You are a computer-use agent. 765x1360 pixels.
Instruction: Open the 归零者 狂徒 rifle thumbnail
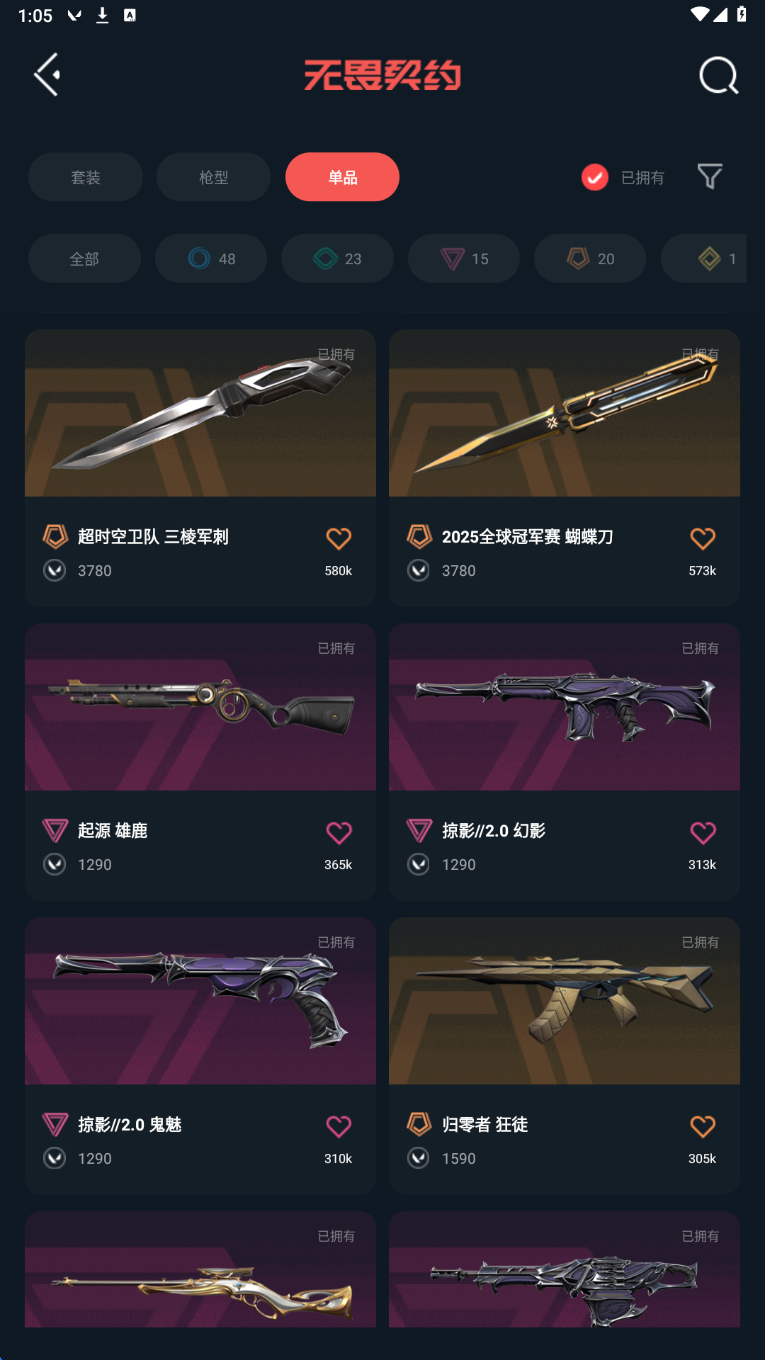[x=564, y=1001]
